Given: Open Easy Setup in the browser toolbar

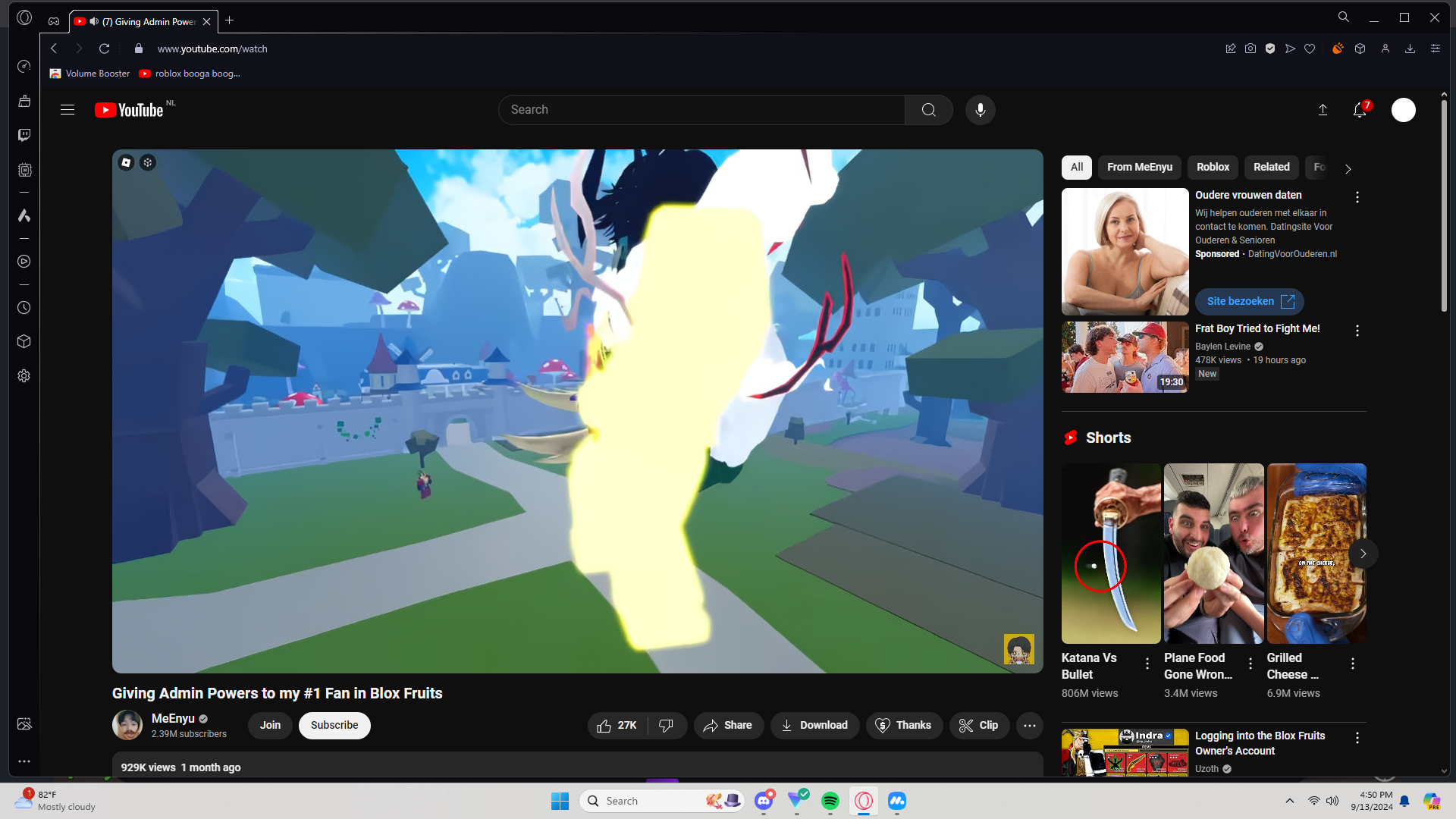Looking at the screenshot, I should pyautogui.click(x=1436, y=49).
